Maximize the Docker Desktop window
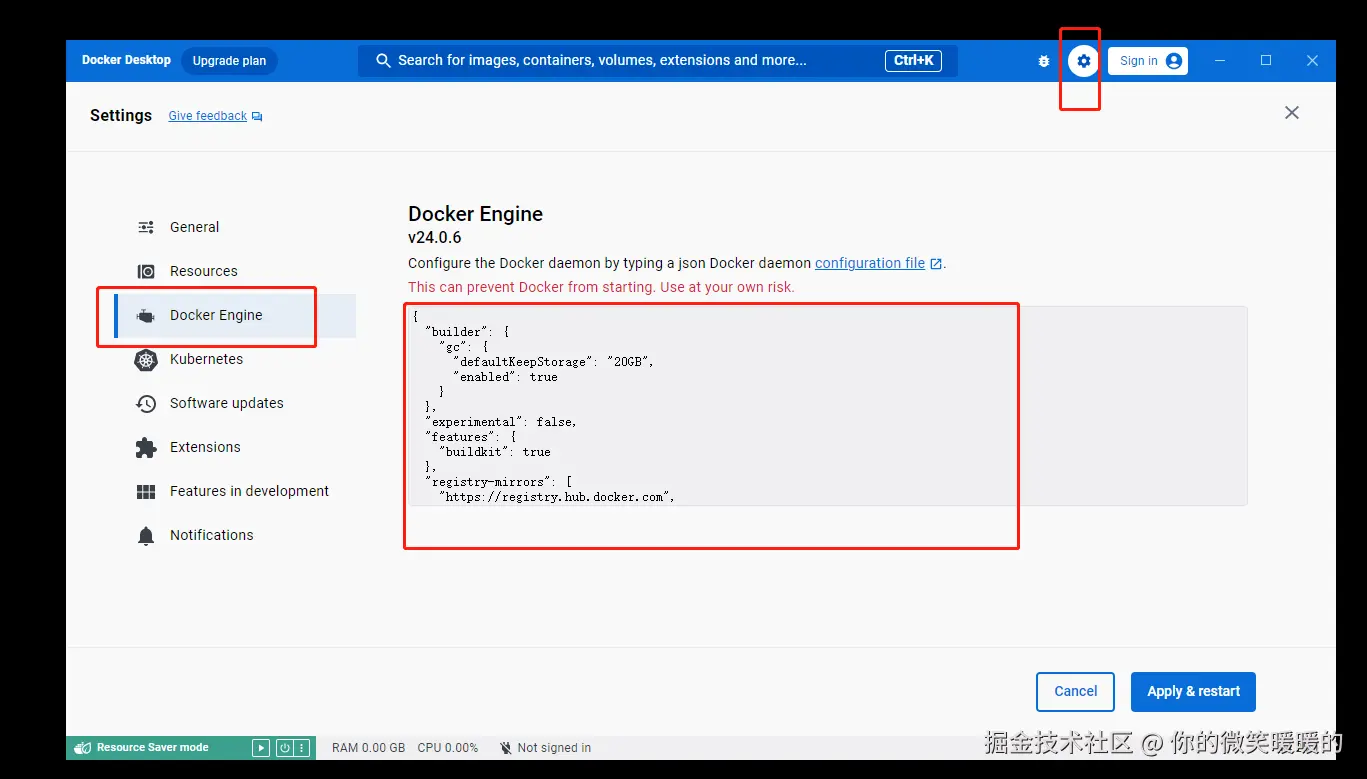This screenshot has width=1367, height=779. 1266,61
